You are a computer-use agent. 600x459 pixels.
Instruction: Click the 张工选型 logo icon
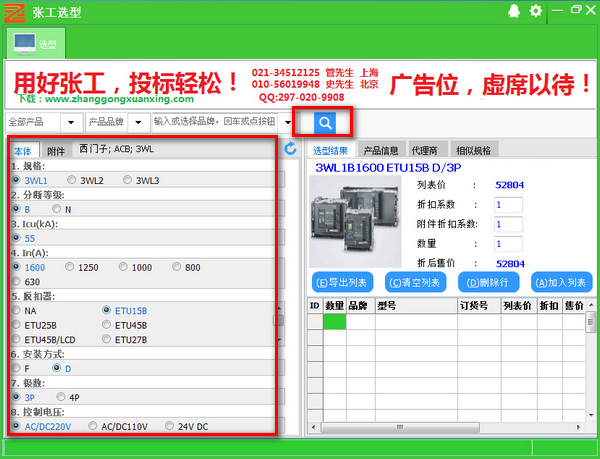pyautogui.click(x=15, y=13)
